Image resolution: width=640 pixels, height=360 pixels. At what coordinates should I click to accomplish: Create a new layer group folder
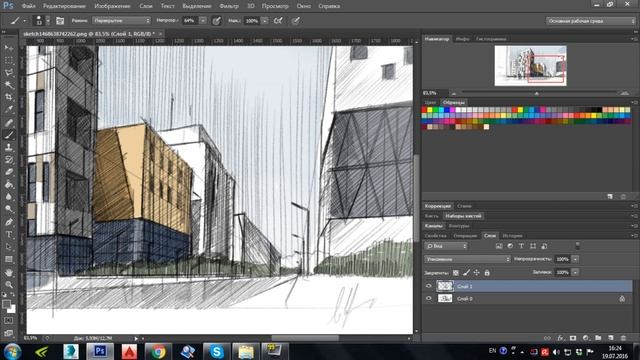[598, 338]
